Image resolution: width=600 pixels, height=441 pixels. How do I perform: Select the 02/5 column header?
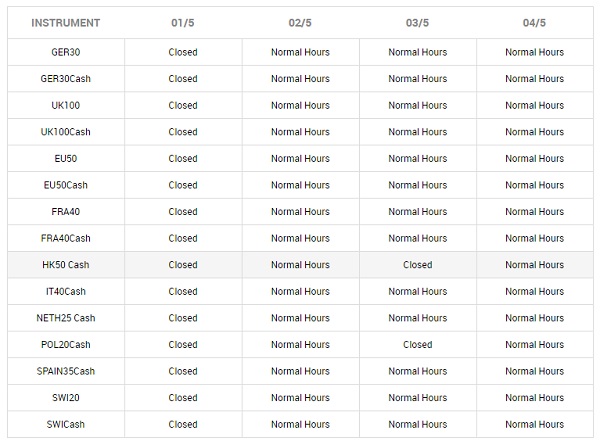pos(300,23)
